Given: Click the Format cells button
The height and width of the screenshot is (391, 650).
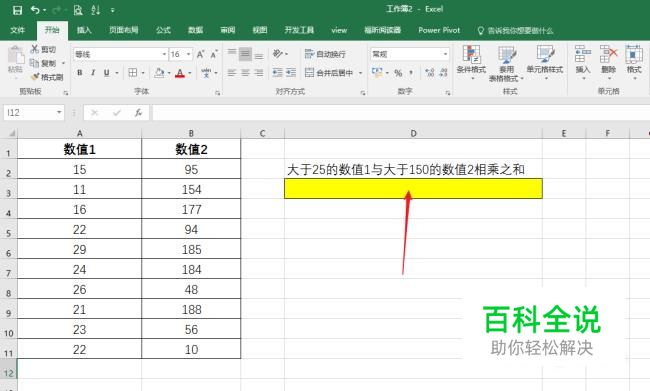Looking at the screenshot, I should pos(634,62).
